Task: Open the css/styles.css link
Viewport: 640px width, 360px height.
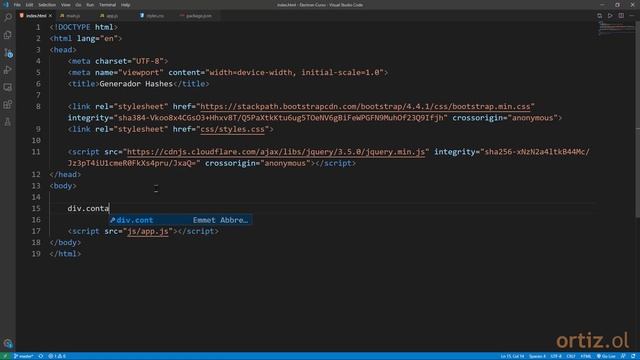Action: (x=232, y=129)
